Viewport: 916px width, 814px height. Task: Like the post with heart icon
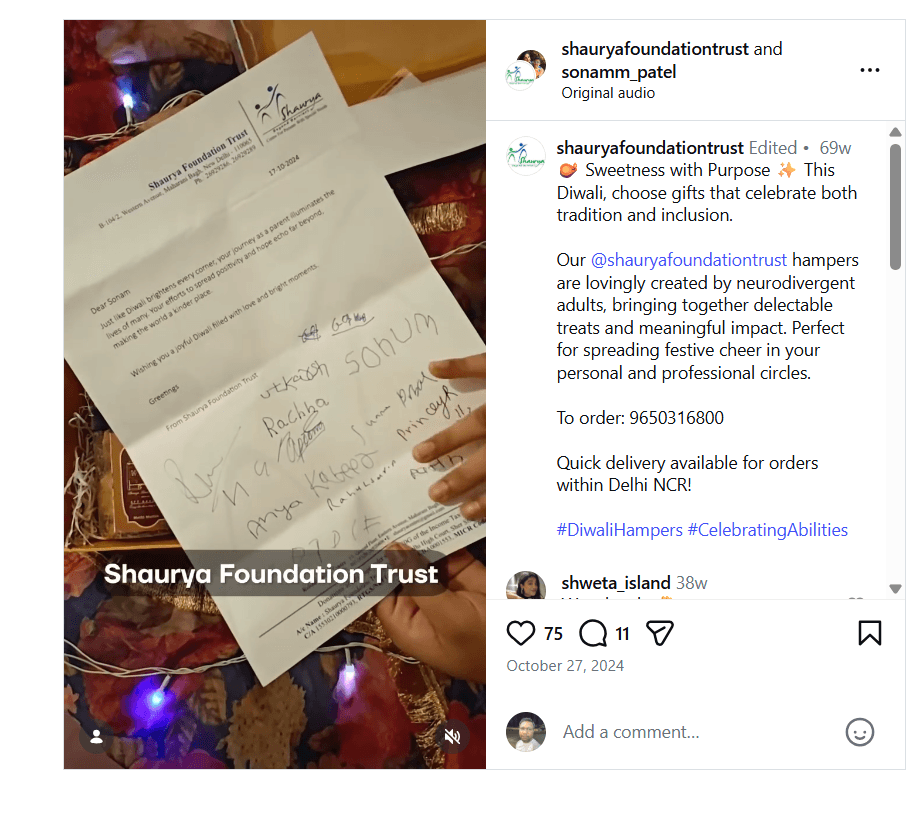[520, 633]
